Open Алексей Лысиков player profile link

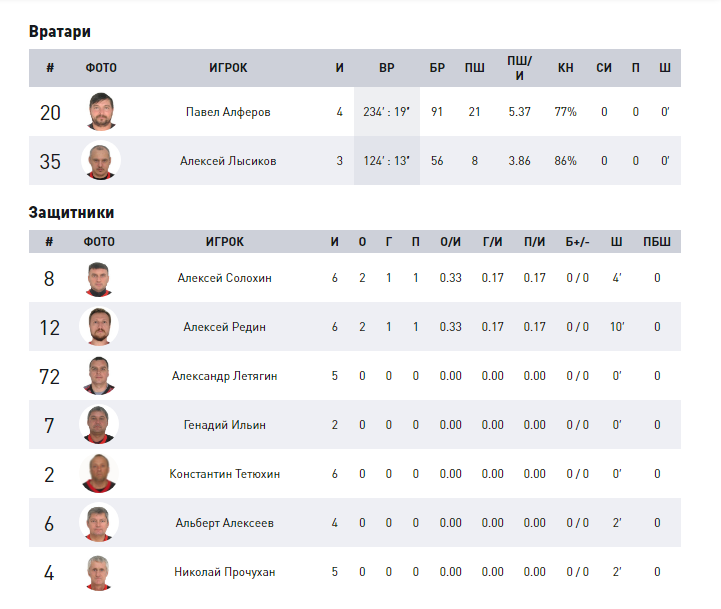[228, 161]
